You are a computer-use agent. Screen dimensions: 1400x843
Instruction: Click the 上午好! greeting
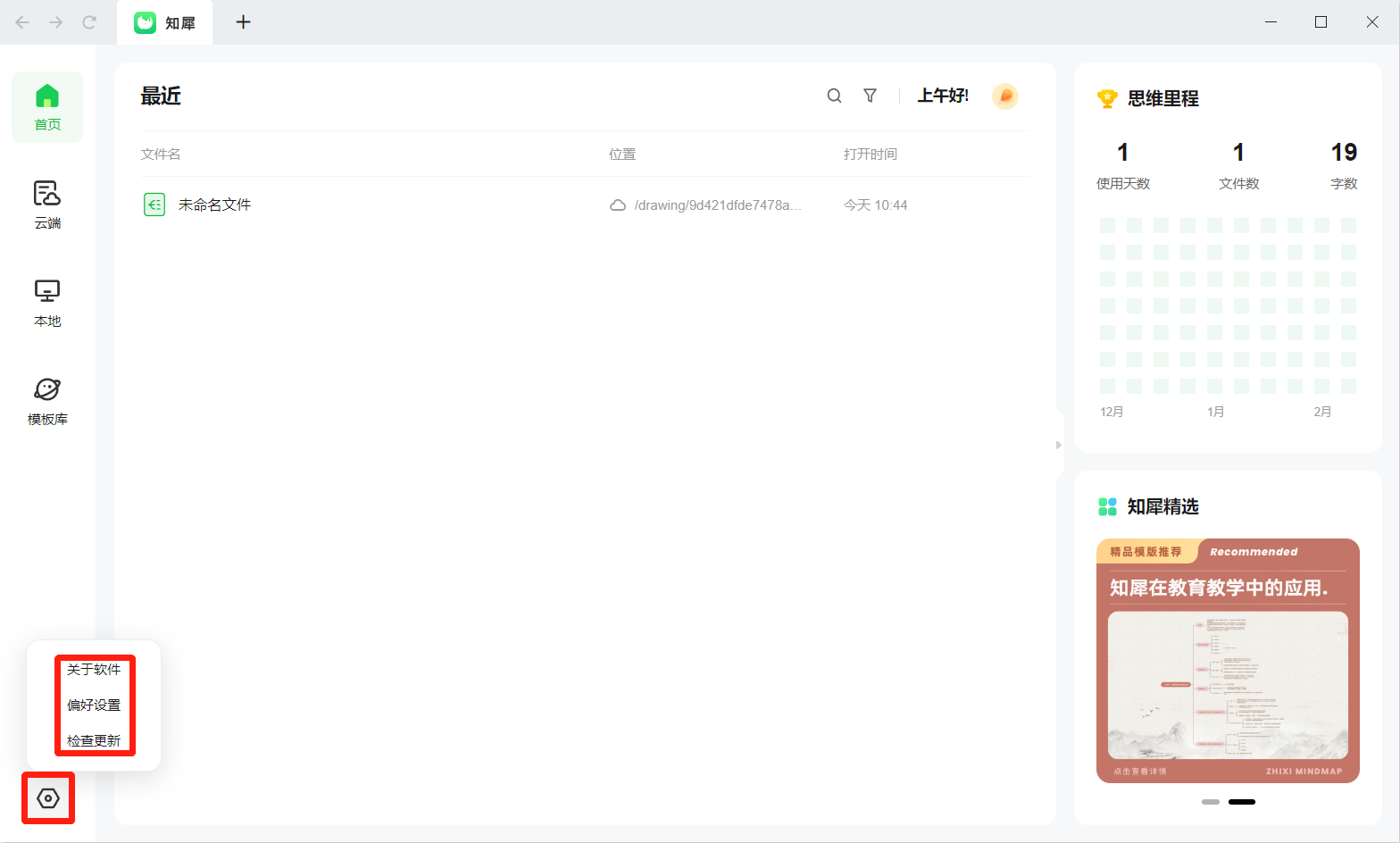pyautogui.click(x=944, y=96)
